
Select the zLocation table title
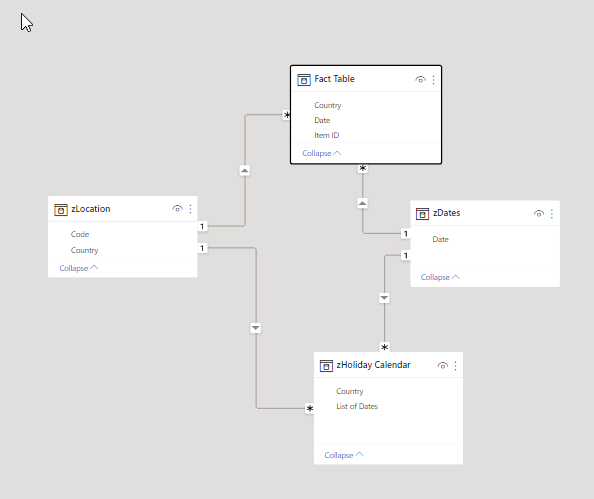pos(91,209)
